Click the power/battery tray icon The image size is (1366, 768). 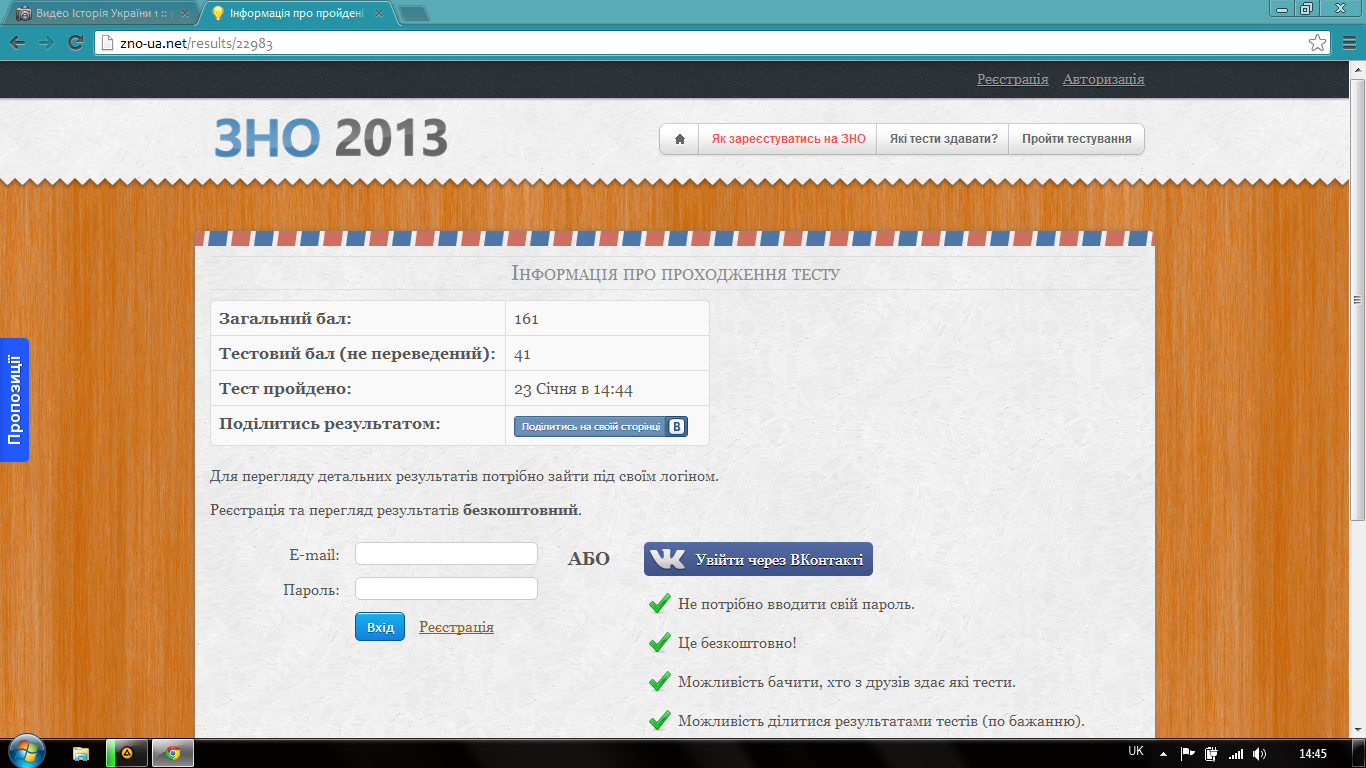click(x=1211, y=754)
